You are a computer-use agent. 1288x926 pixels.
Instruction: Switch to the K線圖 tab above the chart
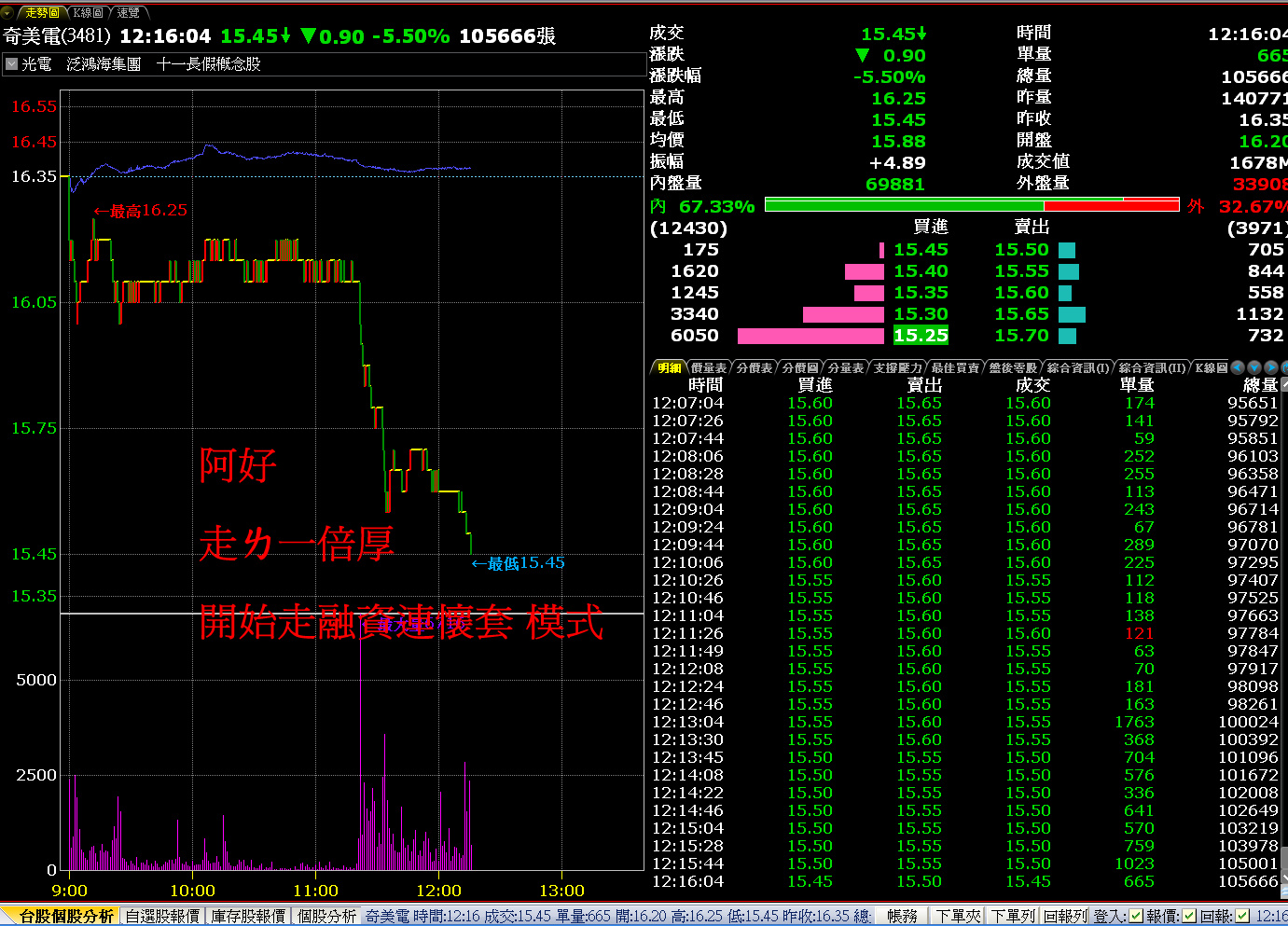tap(89, 13)
